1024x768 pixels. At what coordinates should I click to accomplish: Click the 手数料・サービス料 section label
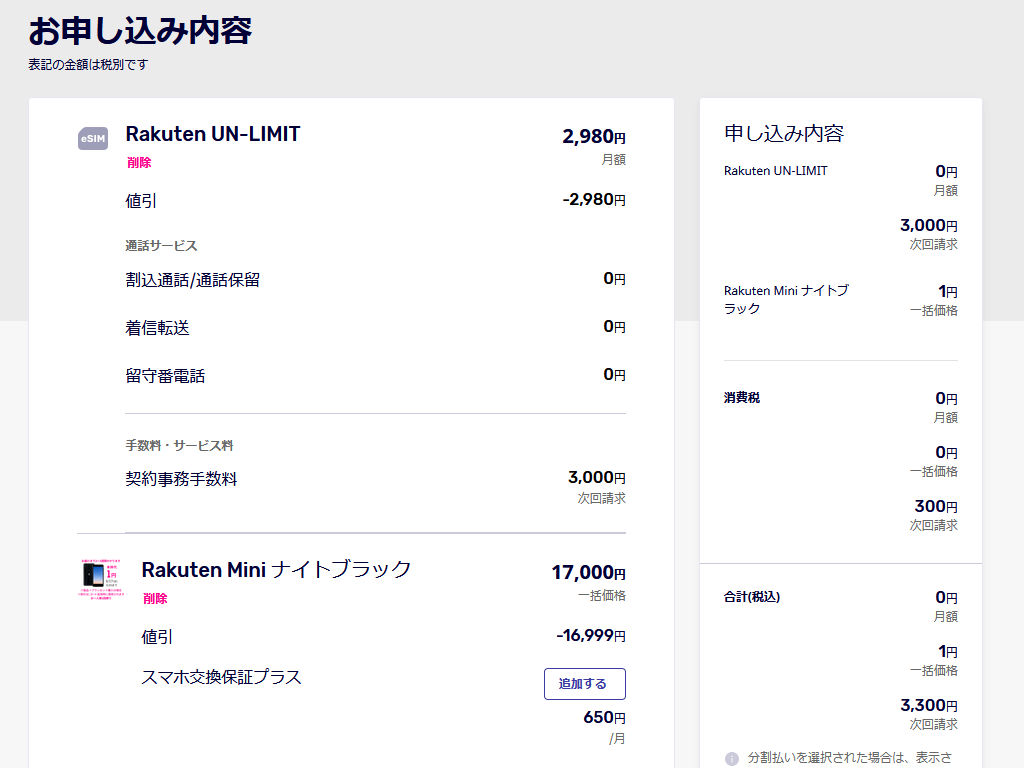[180, 445]
